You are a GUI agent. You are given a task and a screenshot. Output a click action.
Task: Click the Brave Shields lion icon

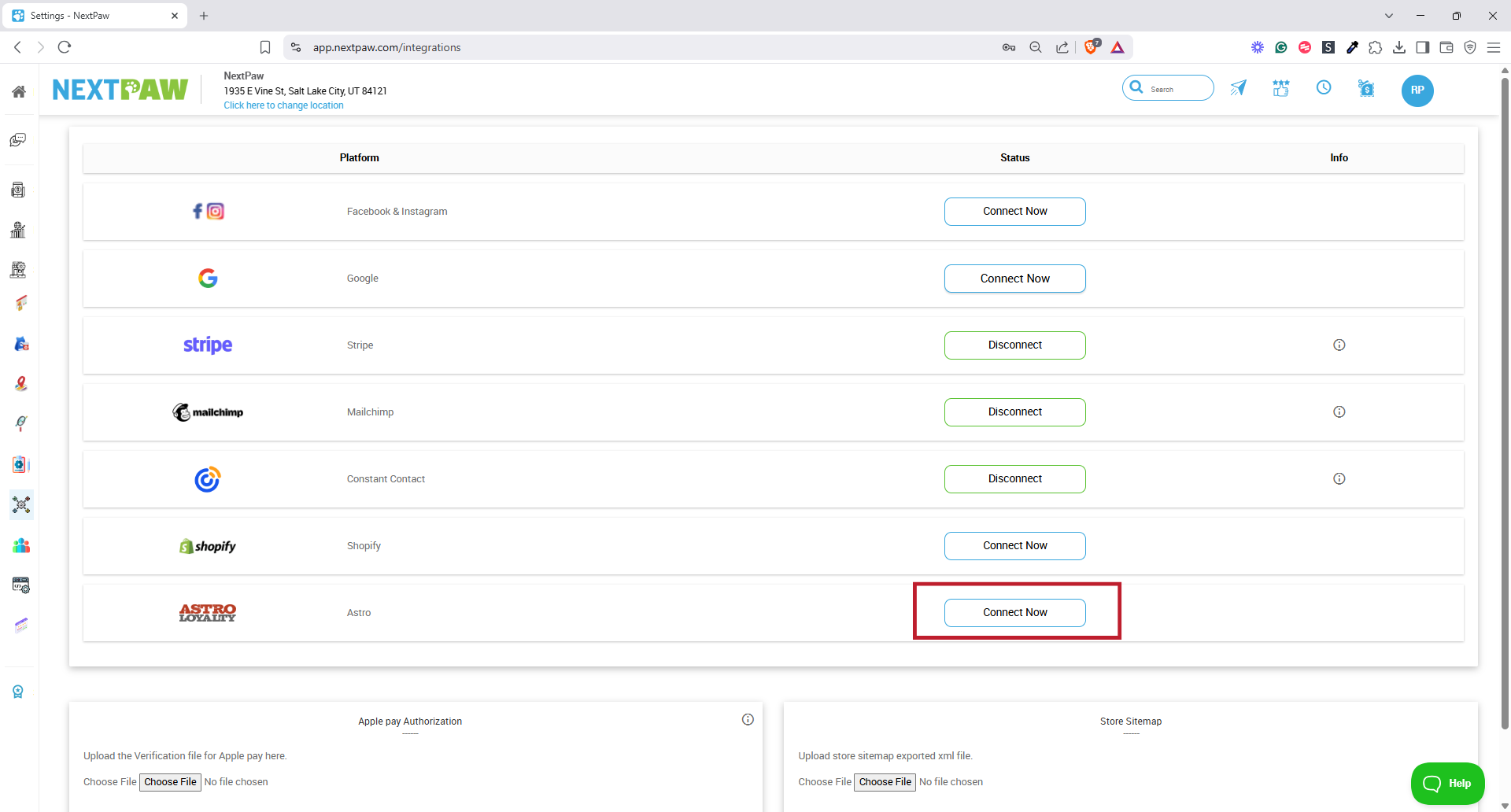[x=1092, y=47]
